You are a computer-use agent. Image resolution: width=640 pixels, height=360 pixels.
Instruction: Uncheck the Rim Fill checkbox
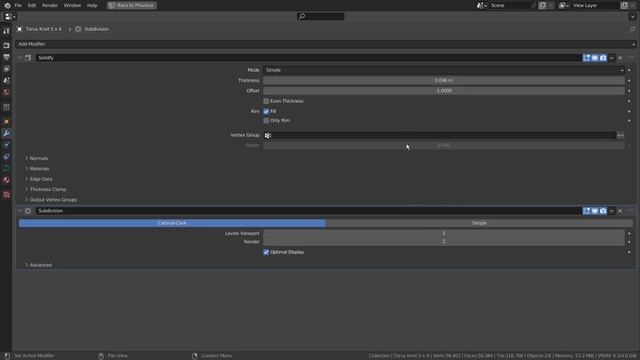coord(266,111)
